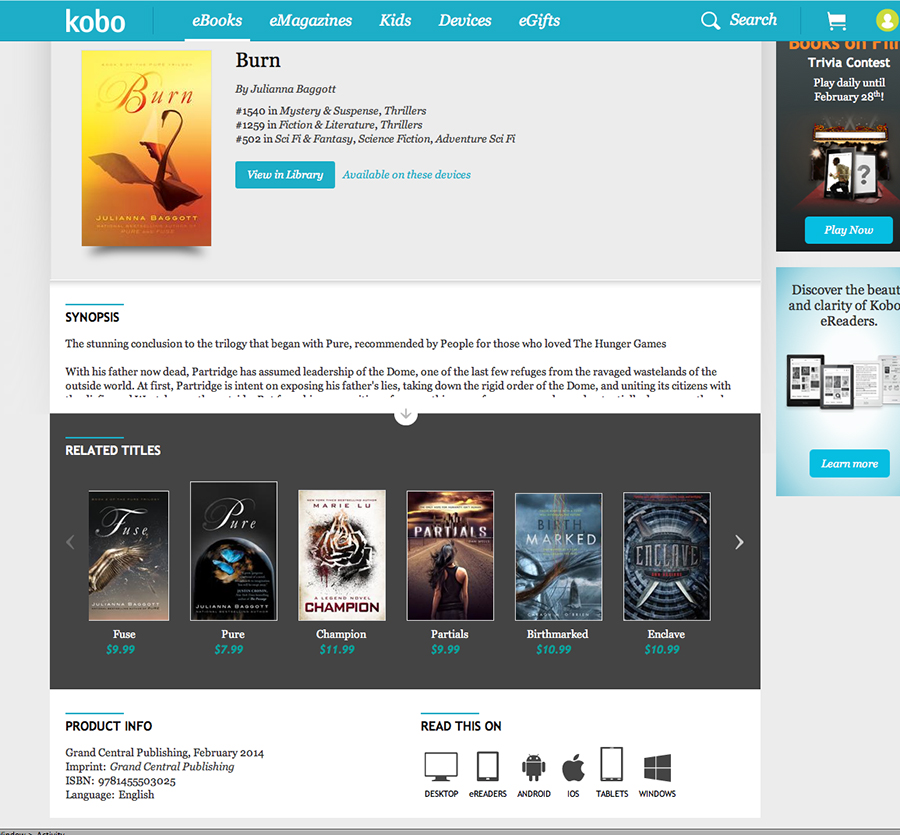Open the Pure book cover
Image resolution: width=900 pixels, height=835 pixels.
(234, 551)
